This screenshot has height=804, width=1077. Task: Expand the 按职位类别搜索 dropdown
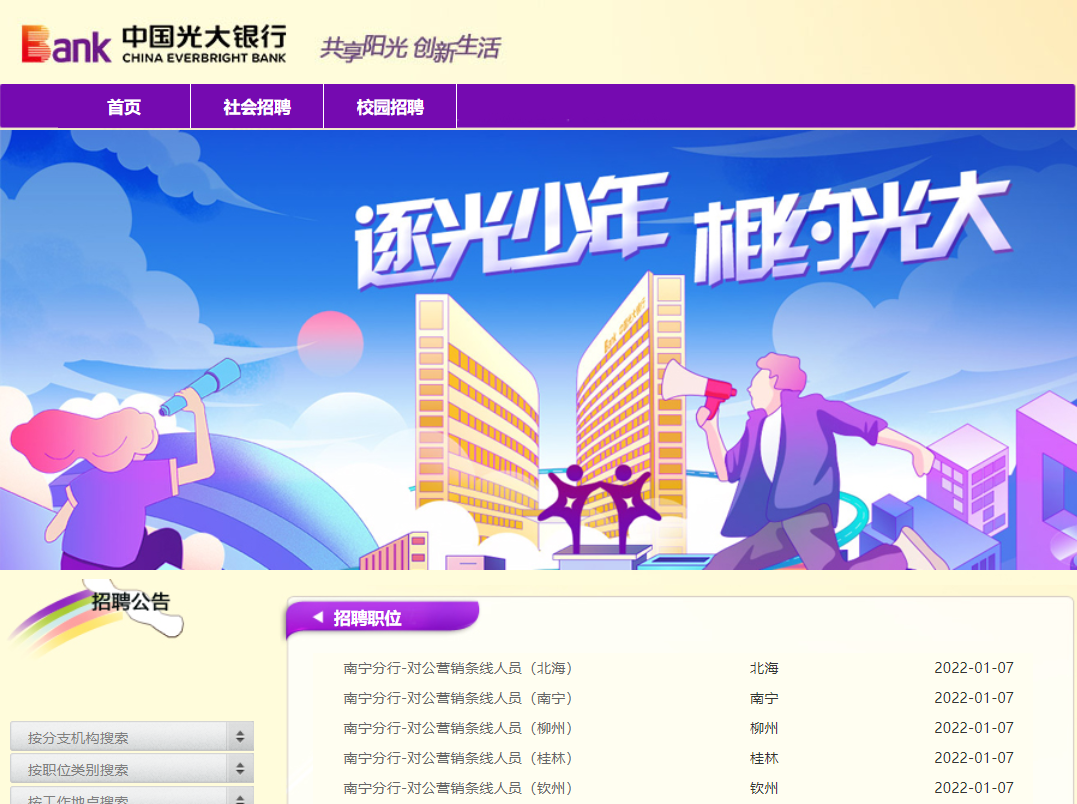(132, 769)
